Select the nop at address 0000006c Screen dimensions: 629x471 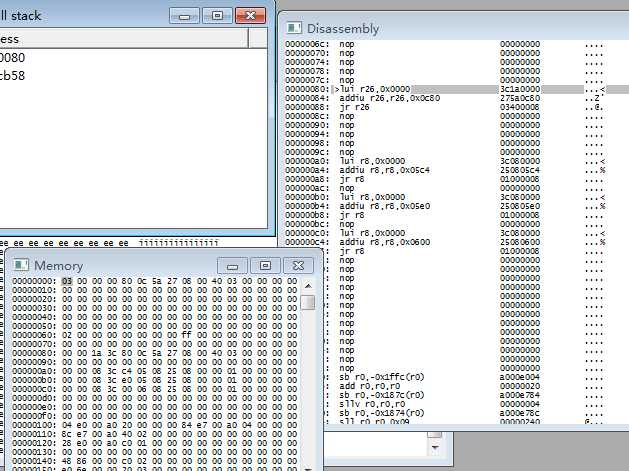(x=347, y=44)
